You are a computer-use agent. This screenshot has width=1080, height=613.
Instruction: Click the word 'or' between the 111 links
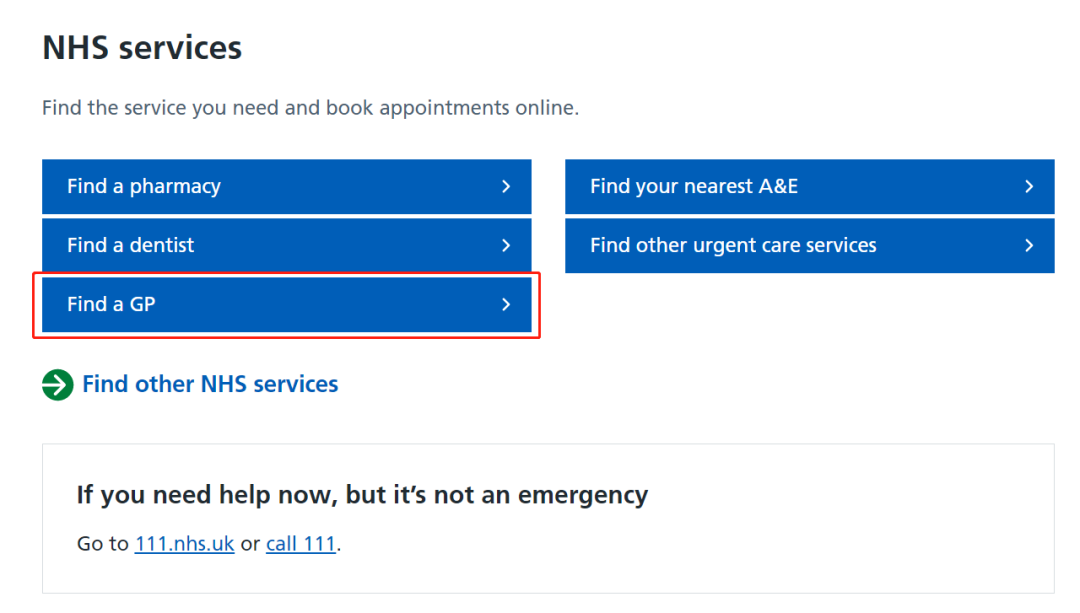[250, 545]
